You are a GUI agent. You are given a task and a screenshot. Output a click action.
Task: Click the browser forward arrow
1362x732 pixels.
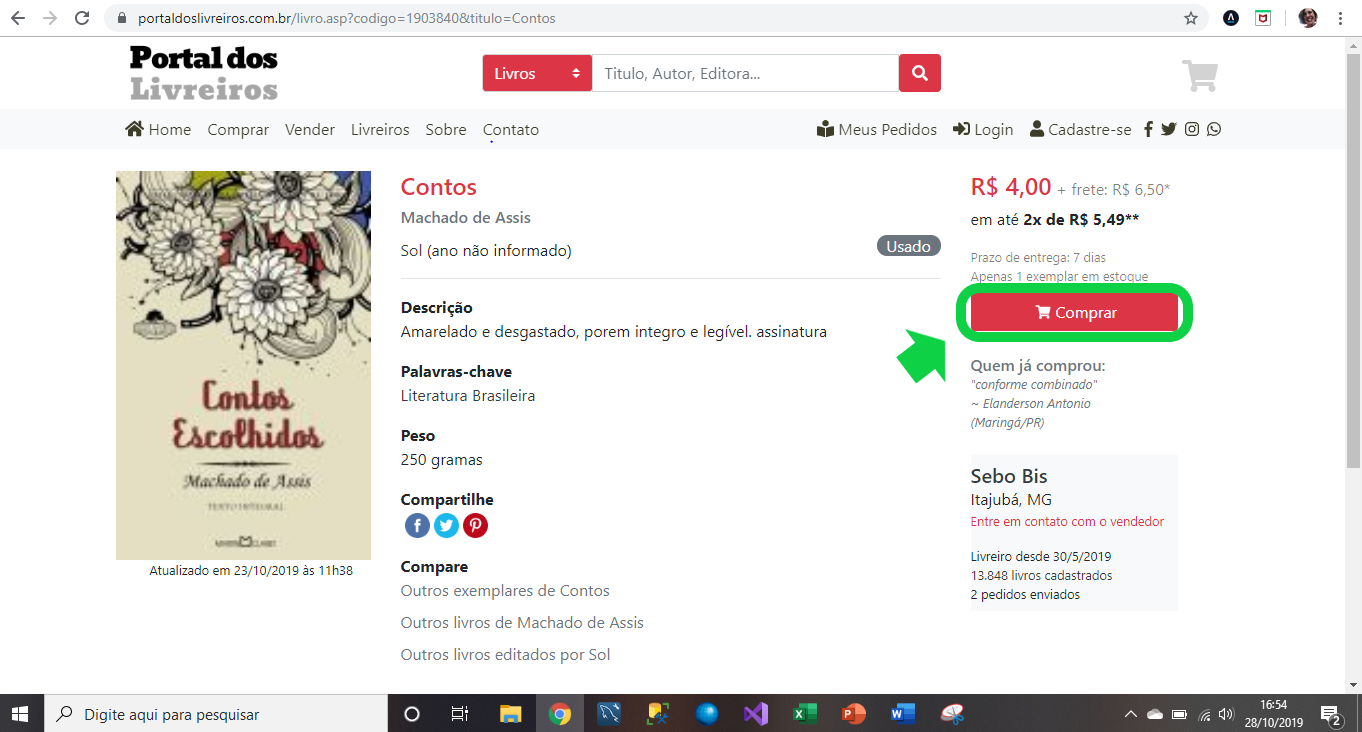coord(50,18)
